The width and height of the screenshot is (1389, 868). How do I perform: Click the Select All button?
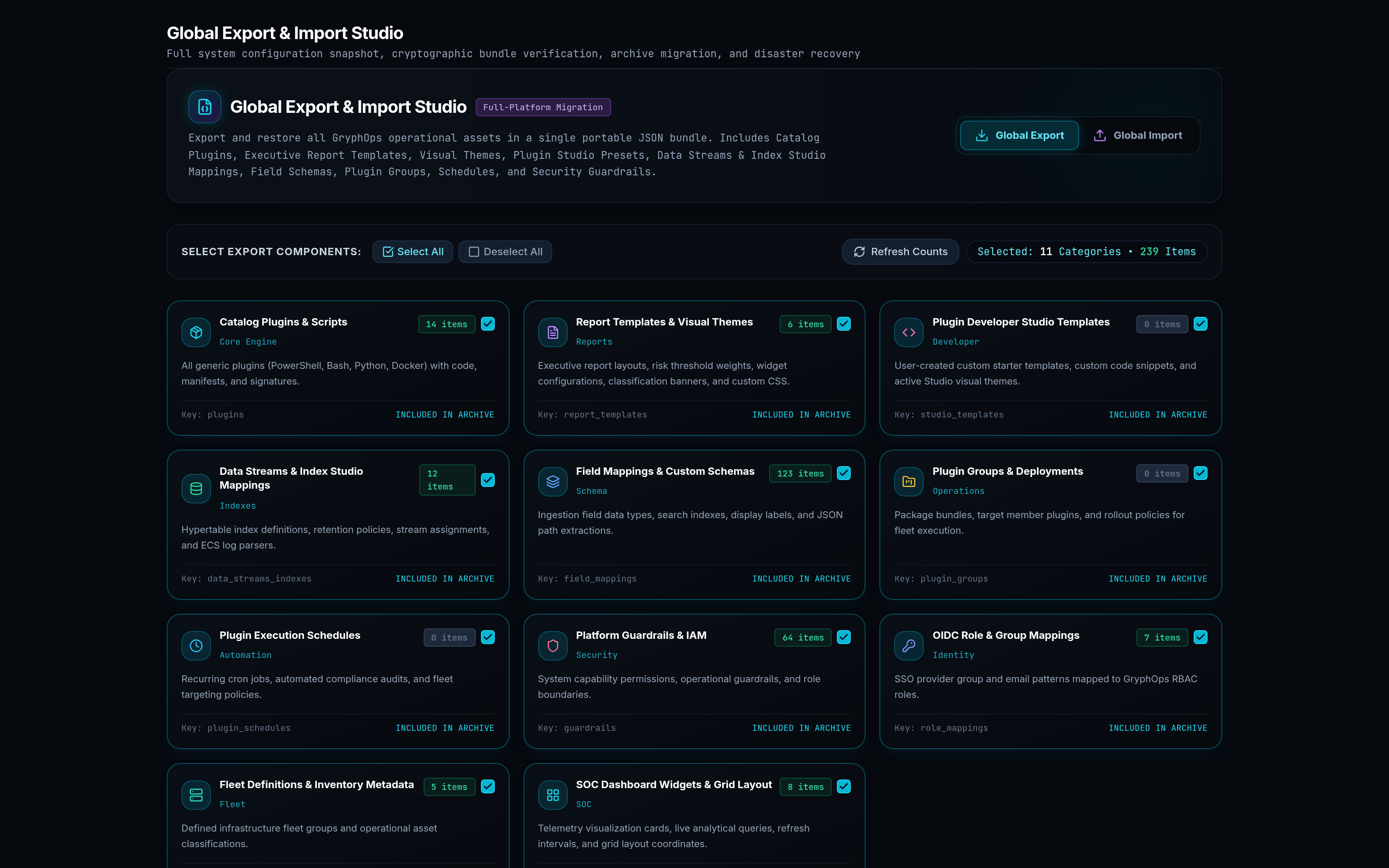(x=413, y=251)
